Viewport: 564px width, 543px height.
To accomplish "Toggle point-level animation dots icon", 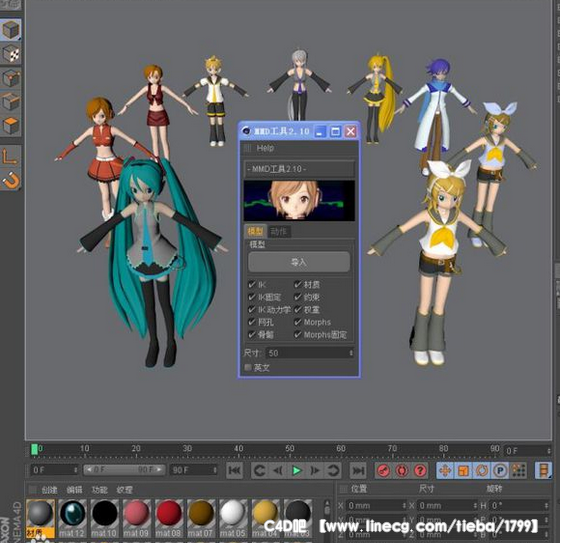I will [x=519, y=470].
